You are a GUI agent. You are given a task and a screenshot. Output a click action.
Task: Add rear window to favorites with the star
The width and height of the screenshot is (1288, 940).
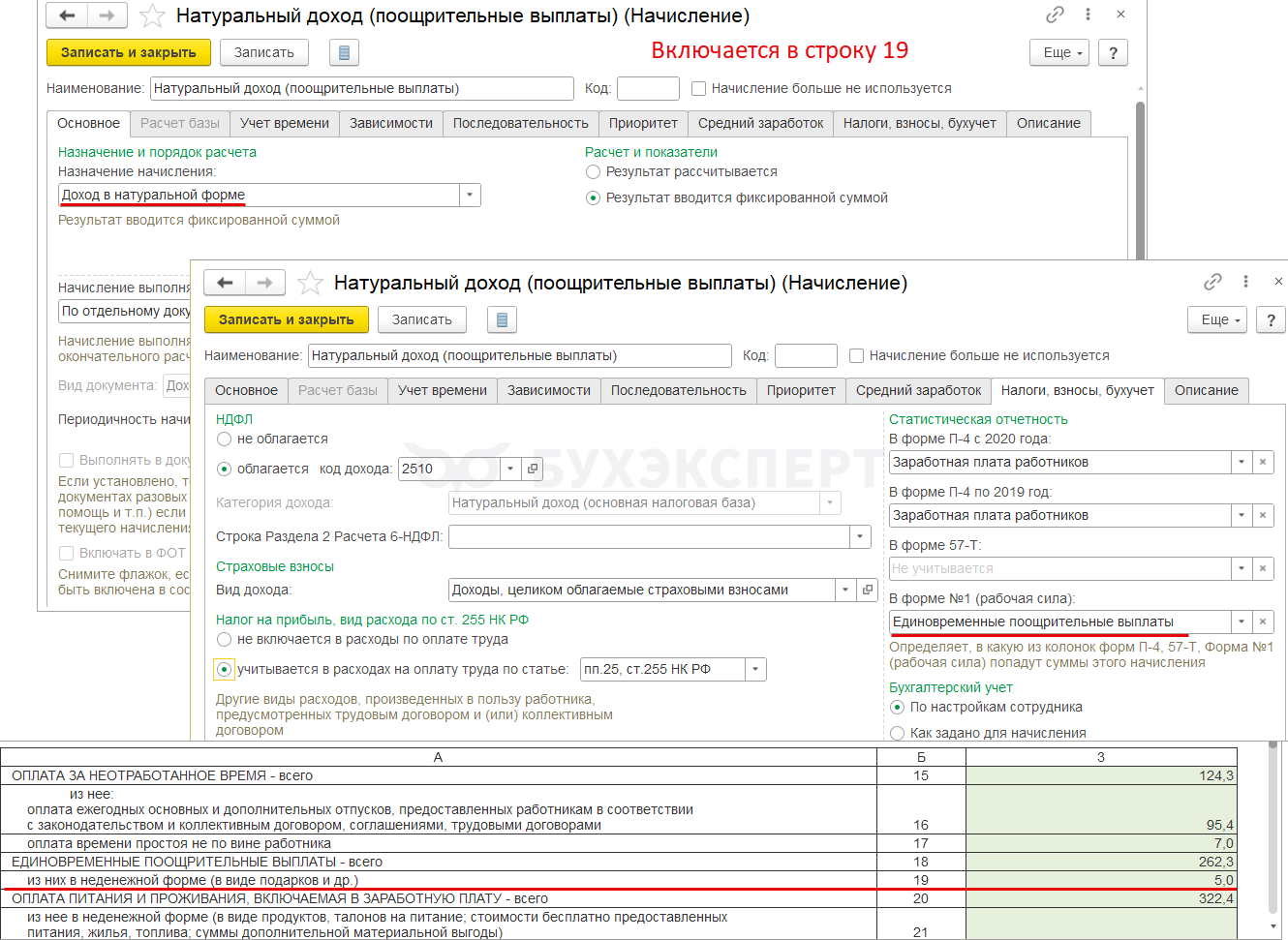[x=152, y=15]
